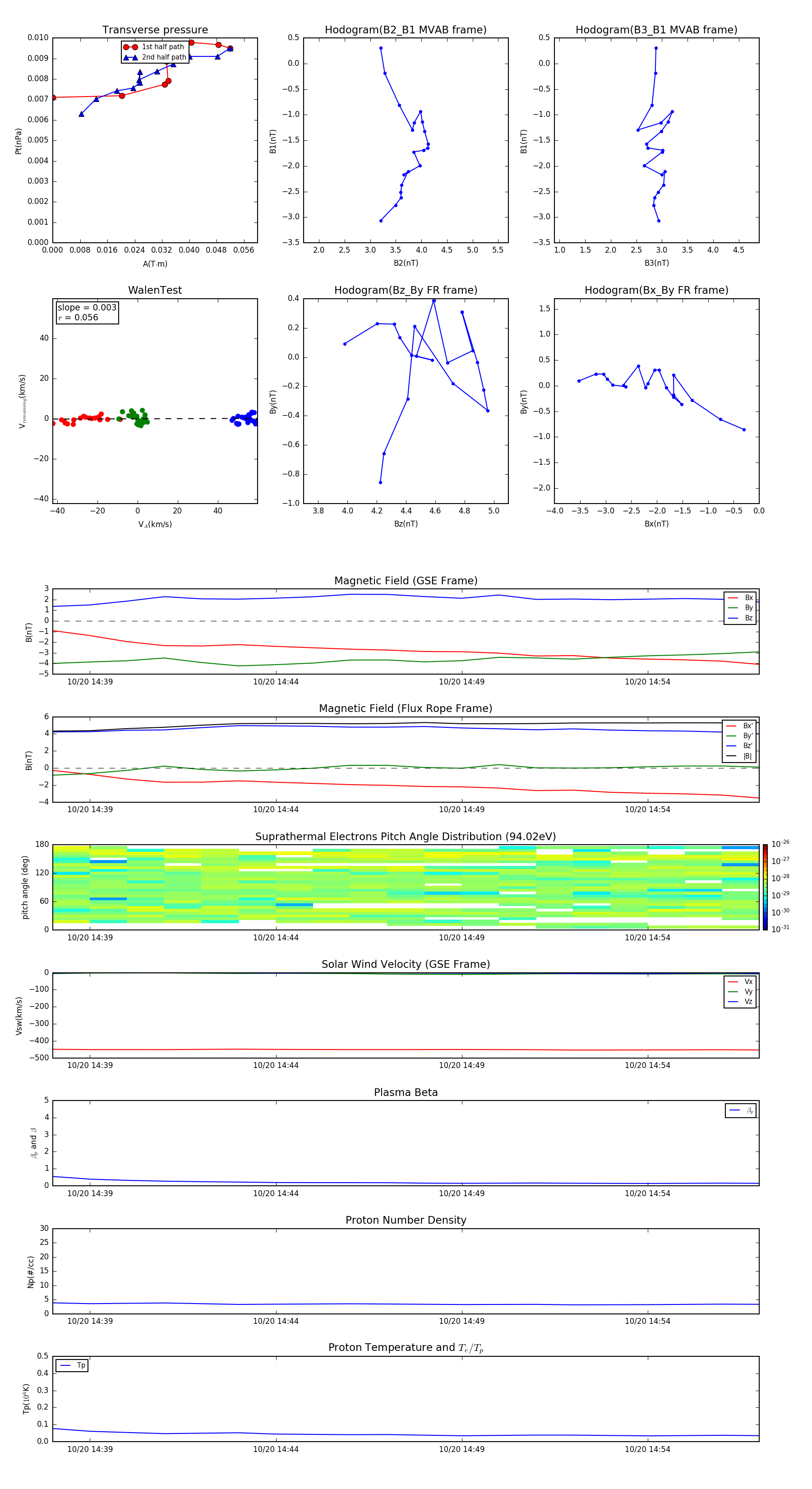
Task: Click By legend entry in GSE magnetic field
Action: (x=740, y=607)
